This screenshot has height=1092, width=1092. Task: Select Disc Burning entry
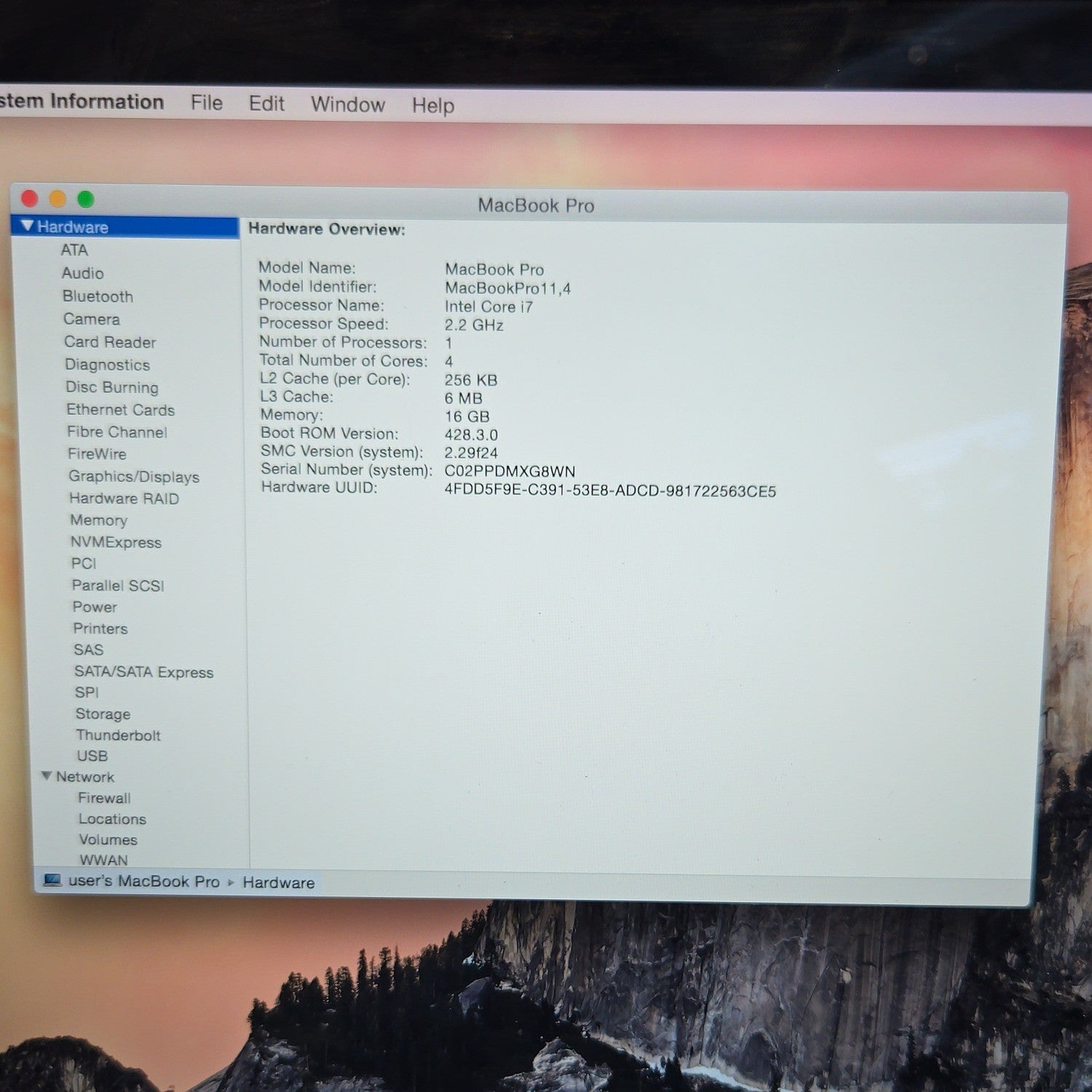pyautogui.click(x=112, y=387)
